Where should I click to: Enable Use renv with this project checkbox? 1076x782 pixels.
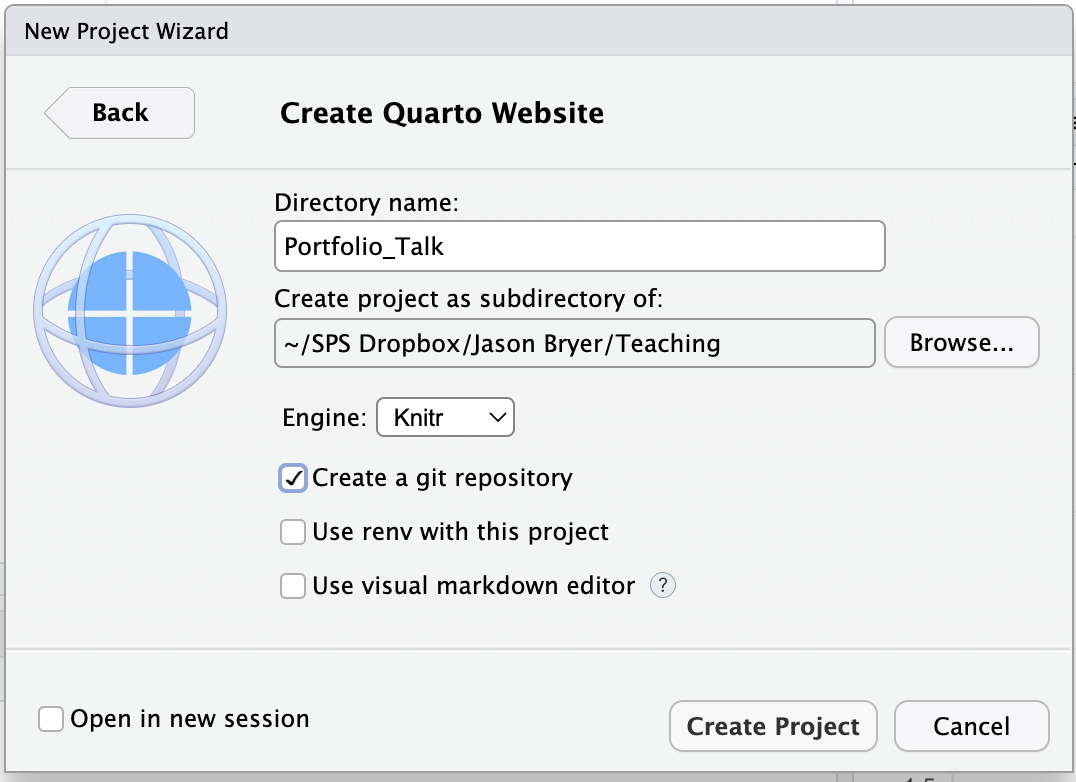tap(293, 532)
